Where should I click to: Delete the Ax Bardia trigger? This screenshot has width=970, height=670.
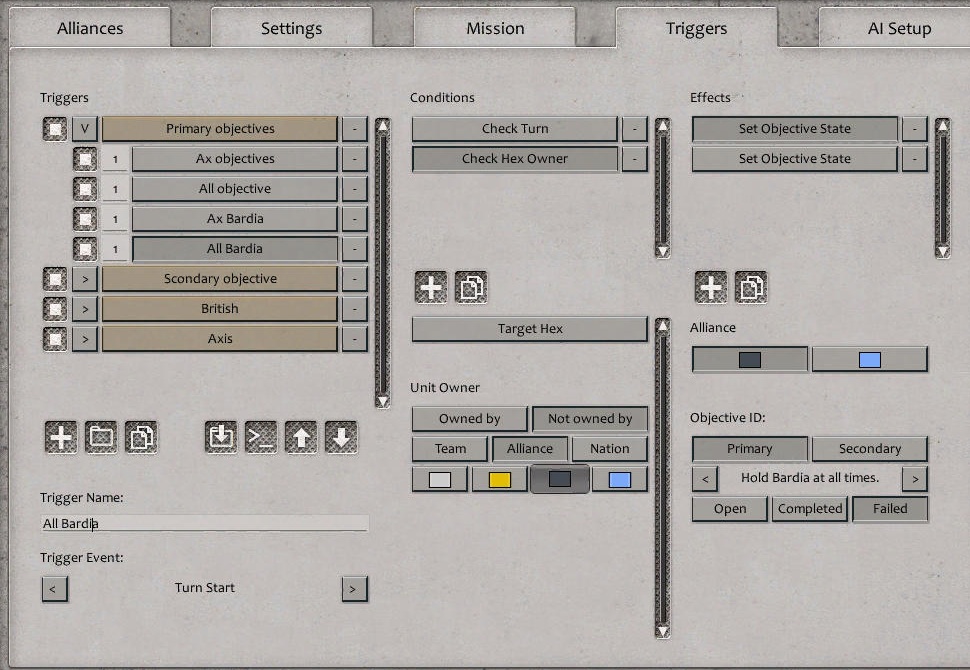[355, 219]
